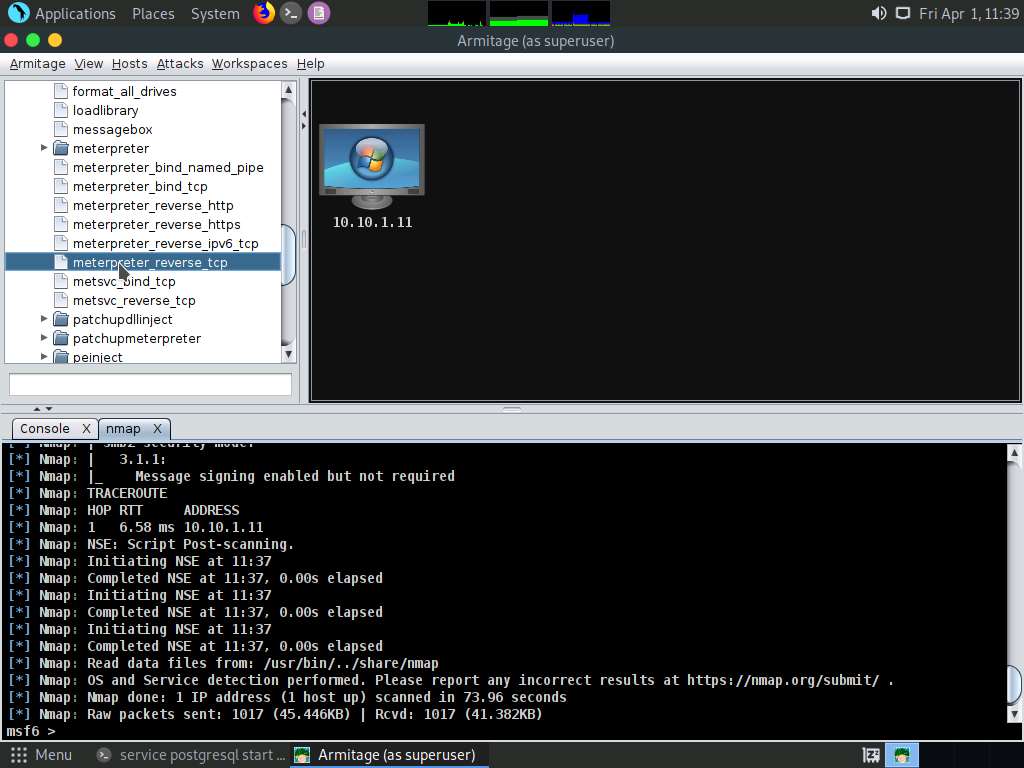The width and height of the screenshot is (1024, 768).
Task: Click the module search input field
Action: coord(150,384)
